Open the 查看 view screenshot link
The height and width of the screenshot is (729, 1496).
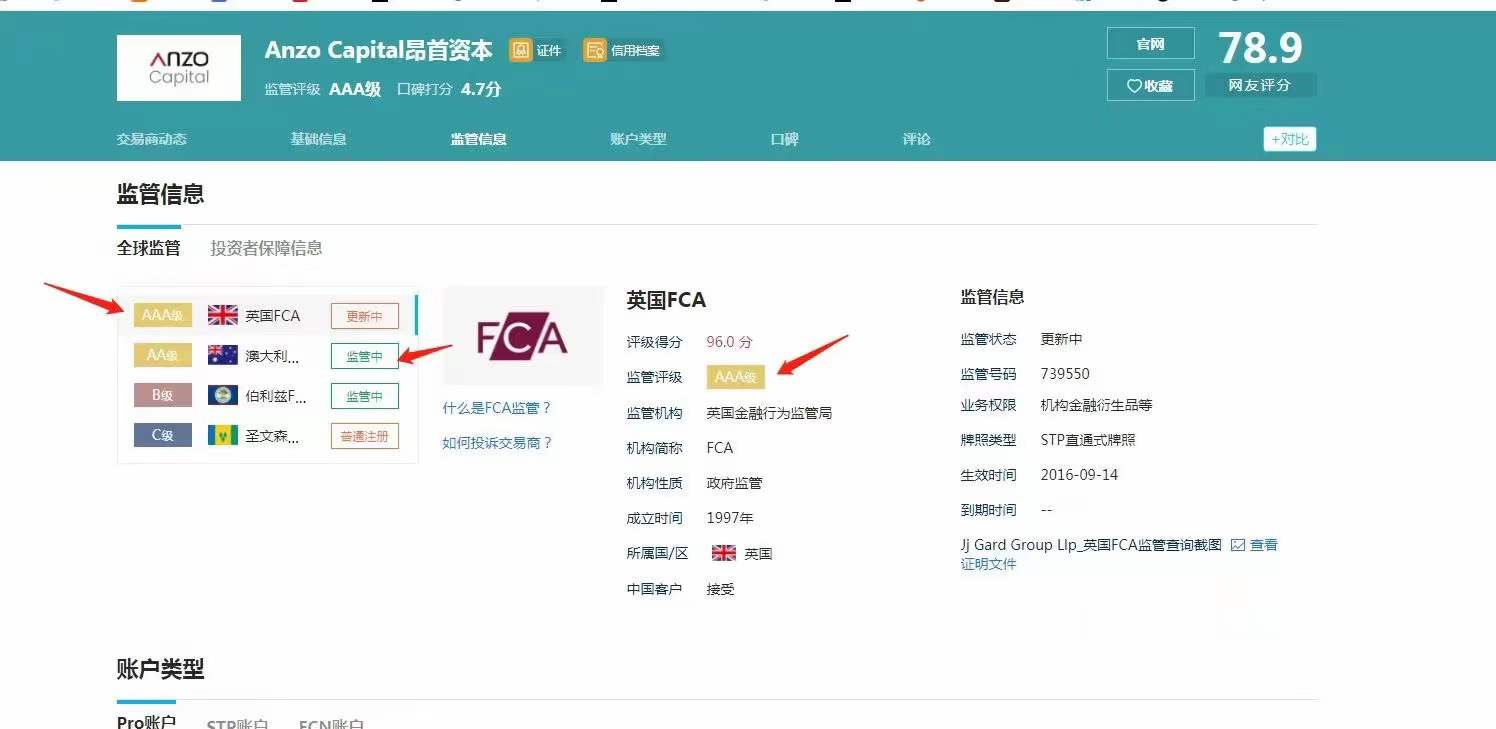tap(1264, 545)
